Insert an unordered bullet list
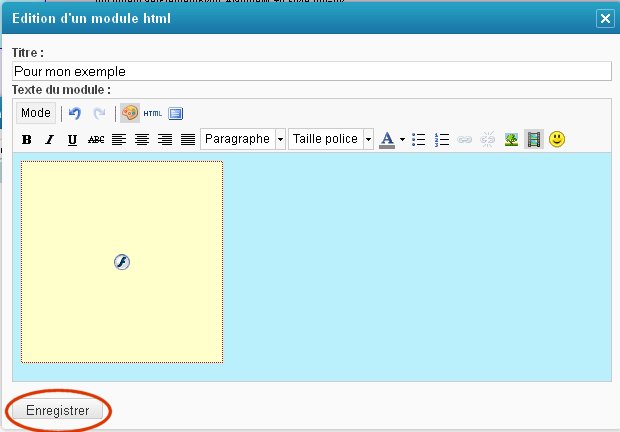This screenshot has width=620, height=432. [420, 140]
